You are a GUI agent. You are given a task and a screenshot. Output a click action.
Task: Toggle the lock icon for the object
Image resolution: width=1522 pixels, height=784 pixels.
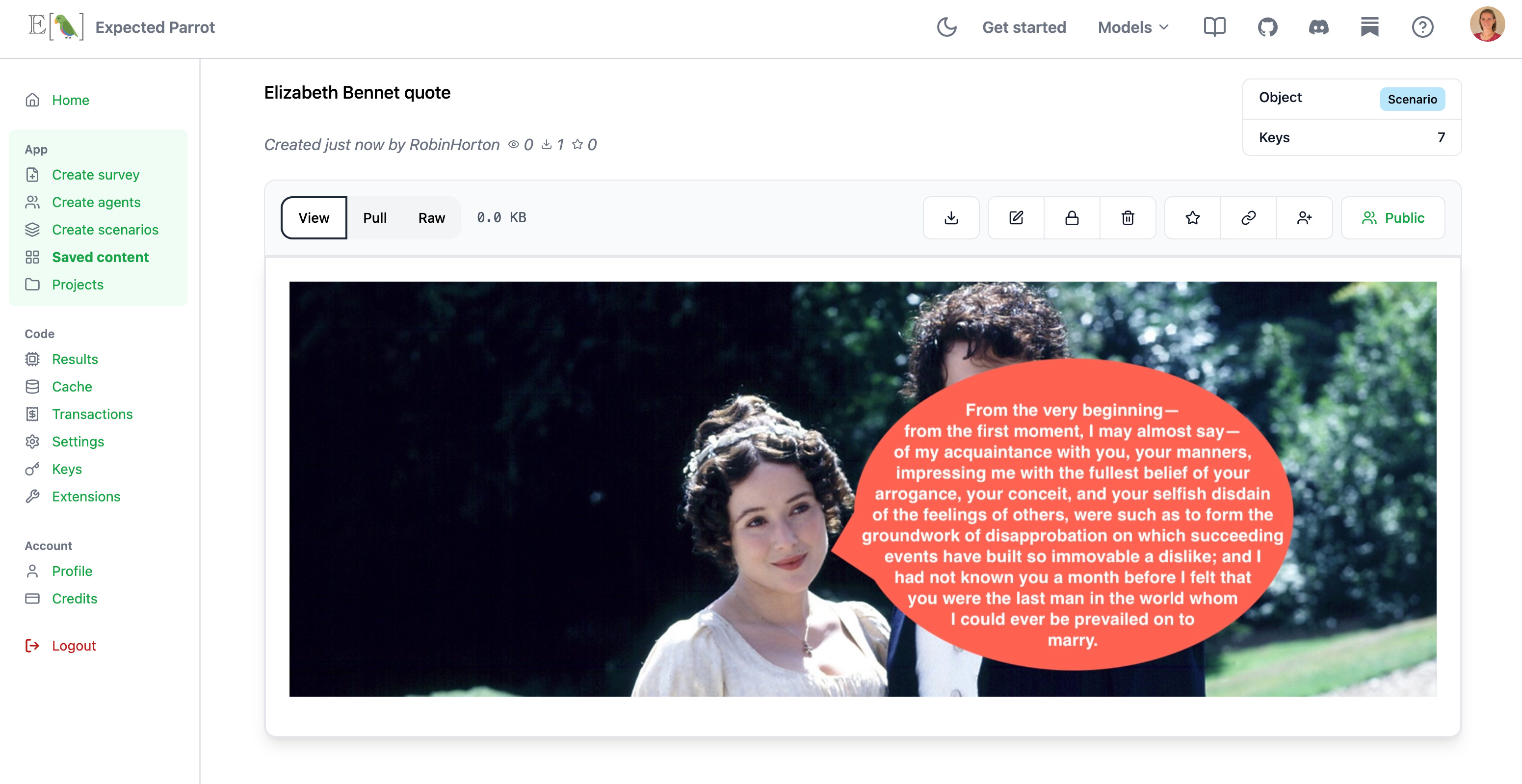point(1072,218)
